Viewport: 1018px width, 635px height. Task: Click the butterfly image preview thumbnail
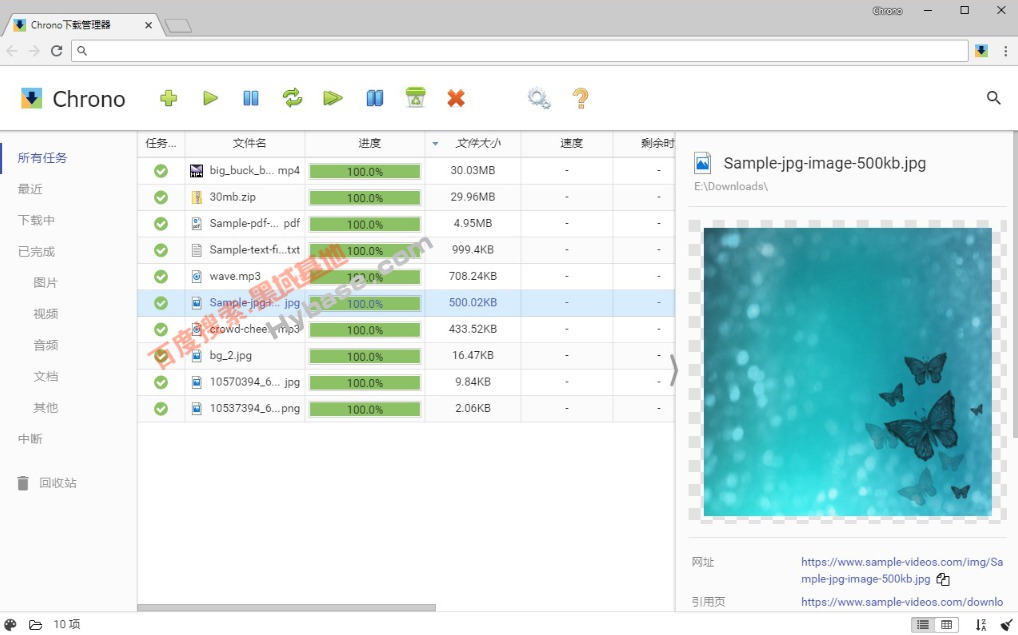coord(847,371)
